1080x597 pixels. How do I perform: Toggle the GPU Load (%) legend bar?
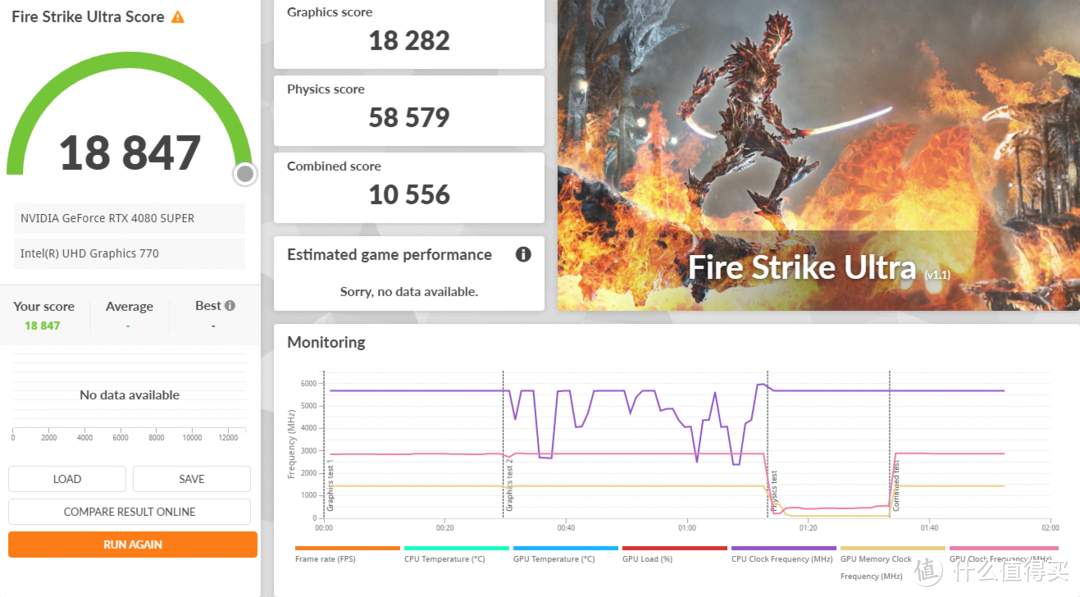(x=674, y=548)
